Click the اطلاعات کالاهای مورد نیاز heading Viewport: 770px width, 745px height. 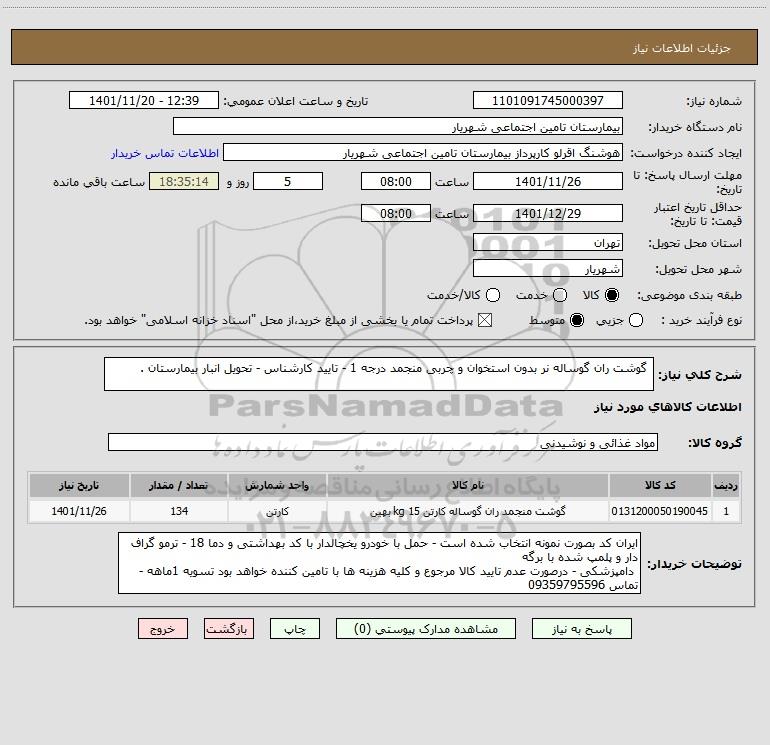667,407
